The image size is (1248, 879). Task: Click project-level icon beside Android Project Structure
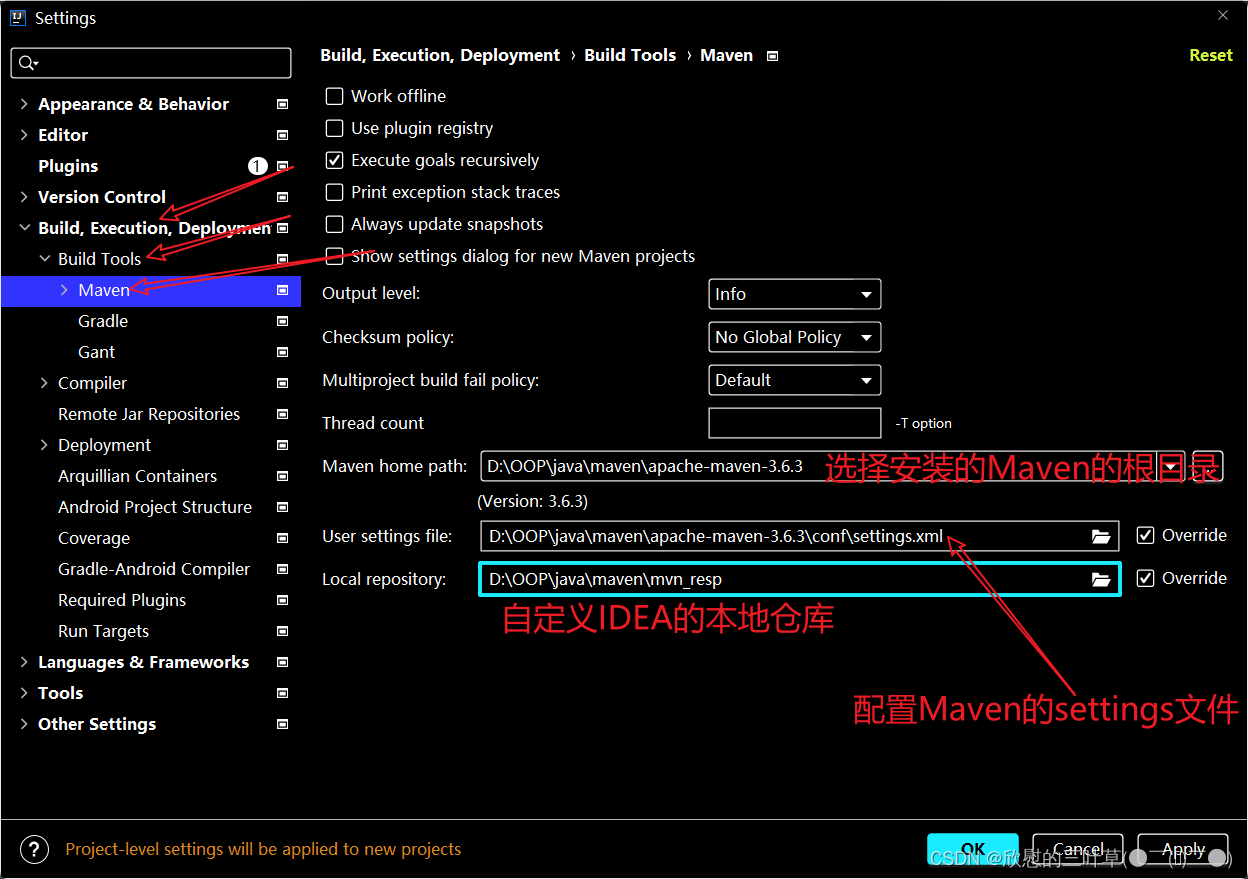coord(283,507)
